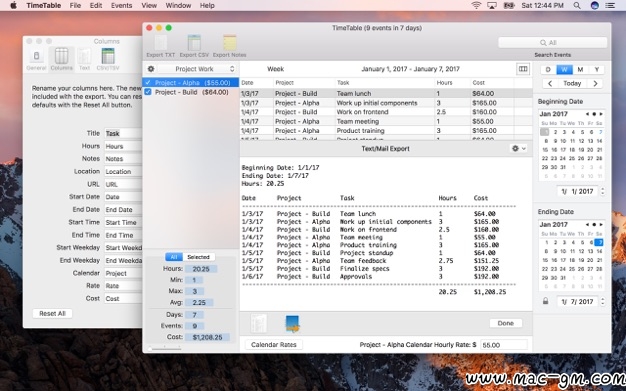Viewport: 626px width, 391px height.
Task: Click the Export Notes toolbar icon
Action: click(230, 43)
